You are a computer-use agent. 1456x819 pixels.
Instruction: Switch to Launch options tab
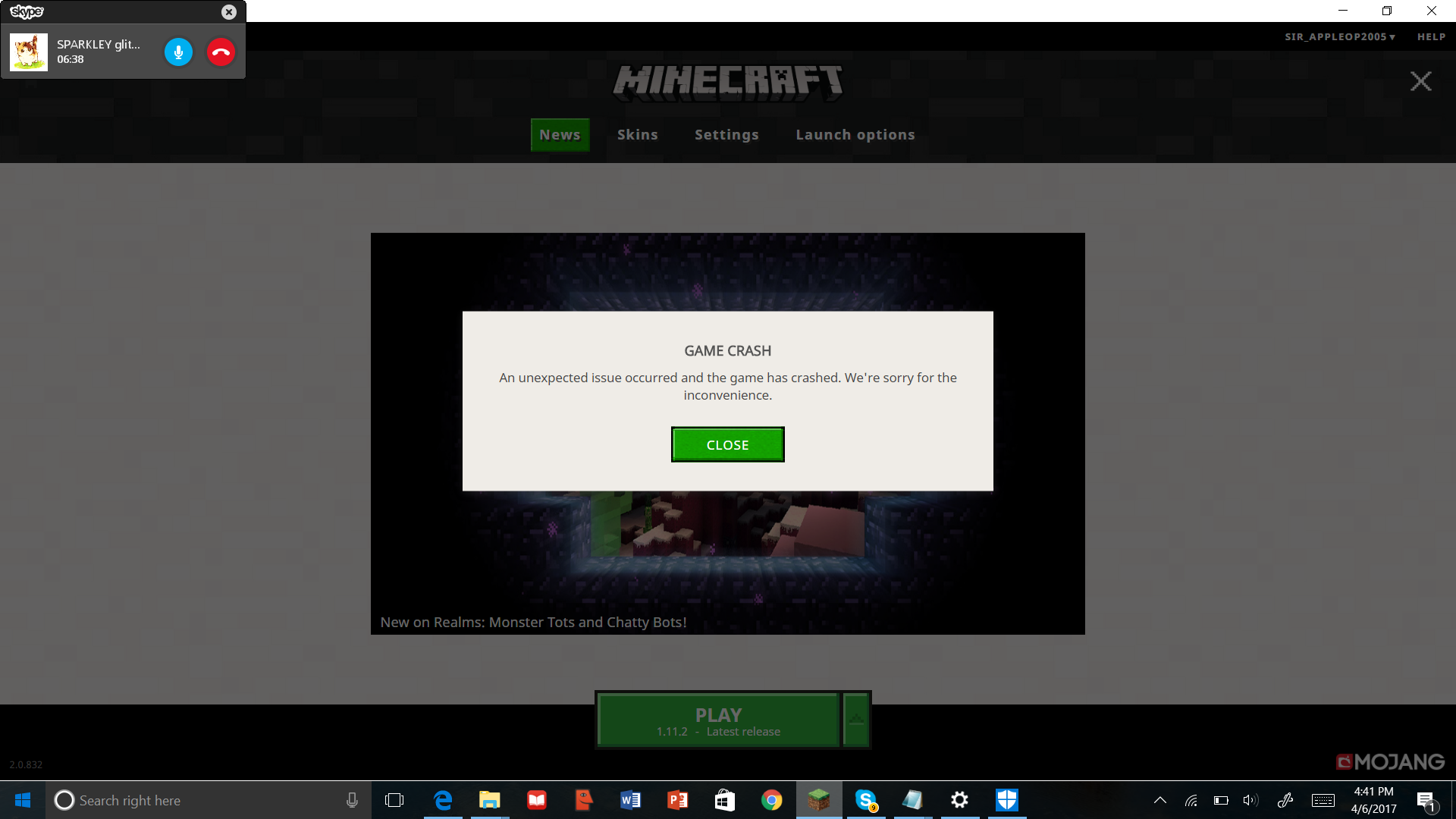pyautogui.click(x=855, y=135)
